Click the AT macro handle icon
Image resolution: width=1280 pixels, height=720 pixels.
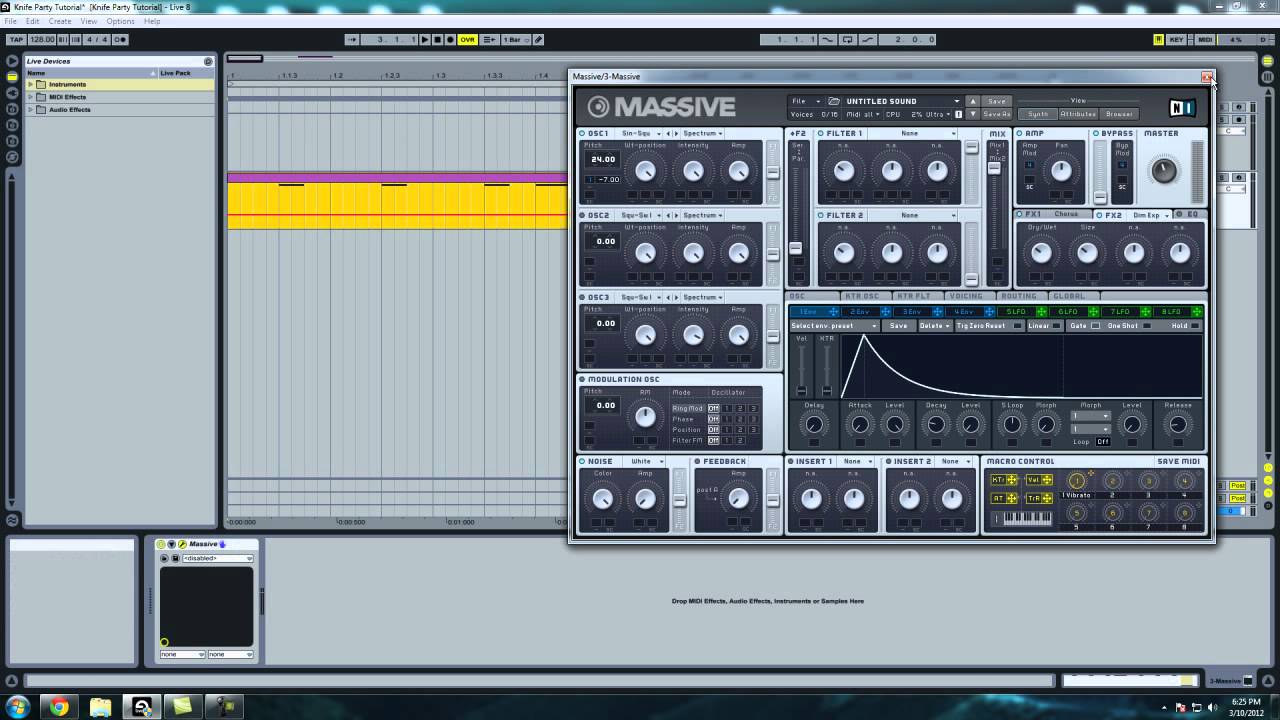pyautogui.click(x=1011, y=498)
